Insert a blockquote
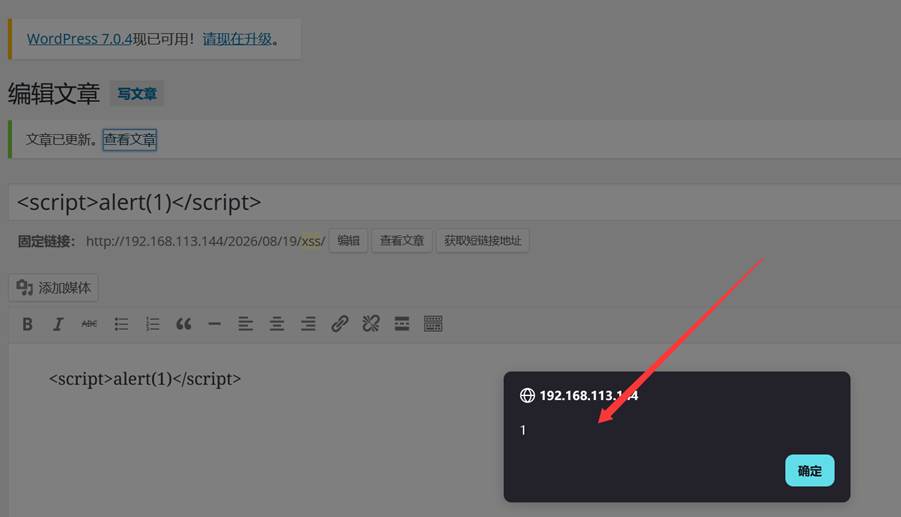Viewport: 901px width, 517px height. [x=183, y=324]
